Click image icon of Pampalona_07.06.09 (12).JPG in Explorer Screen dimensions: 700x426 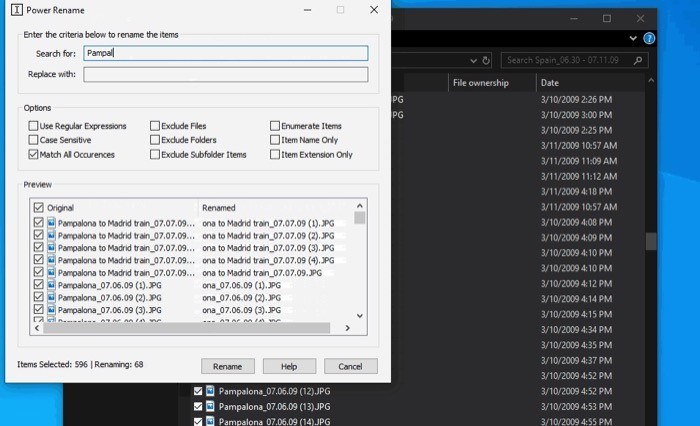(x=210, y=391)
